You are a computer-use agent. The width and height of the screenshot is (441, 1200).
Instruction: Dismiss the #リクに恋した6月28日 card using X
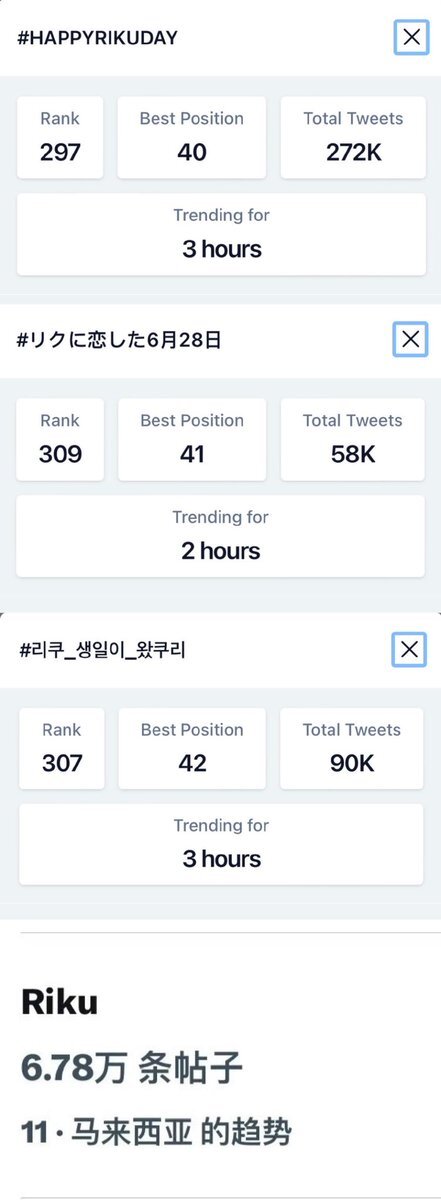[x=410, y=340]
